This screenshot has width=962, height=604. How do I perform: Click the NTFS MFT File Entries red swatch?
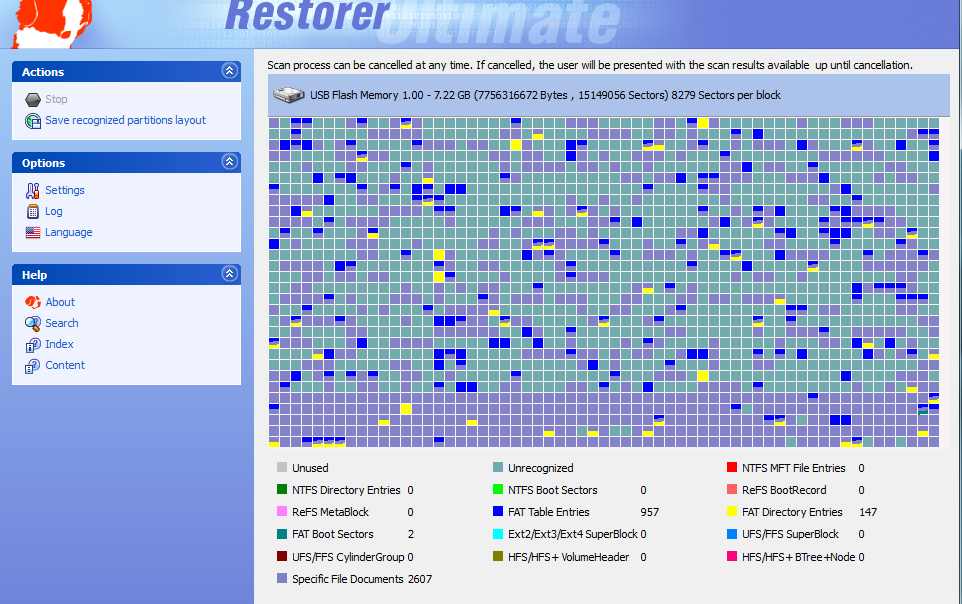tap(732, 467)
